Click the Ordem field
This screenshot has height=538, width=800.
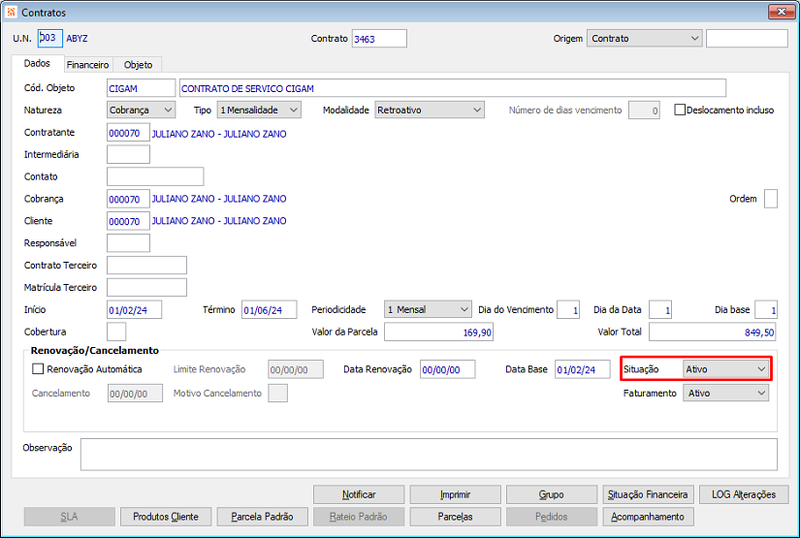click(770, 199)
